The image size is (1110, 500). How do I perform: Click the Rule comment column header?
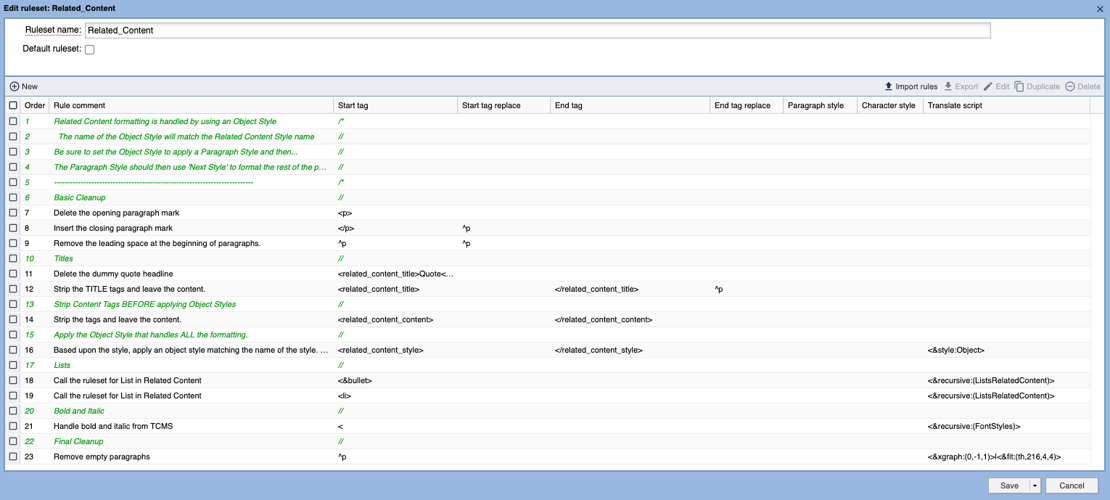191,105
